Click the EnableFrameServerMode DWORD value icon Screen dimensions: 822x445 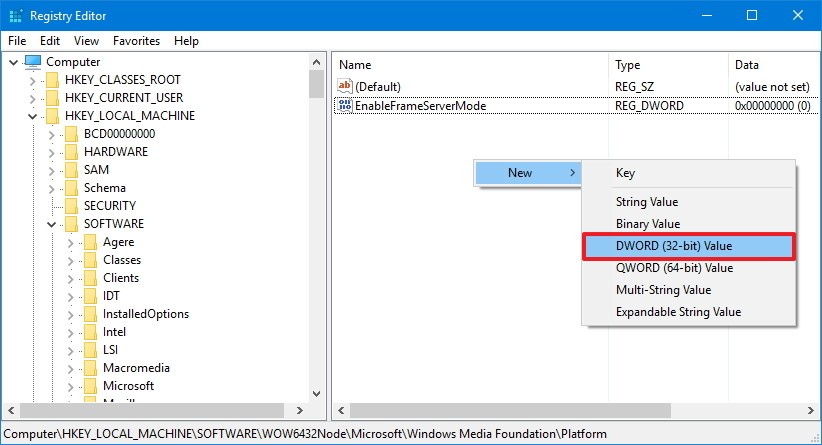click(345, 105)
